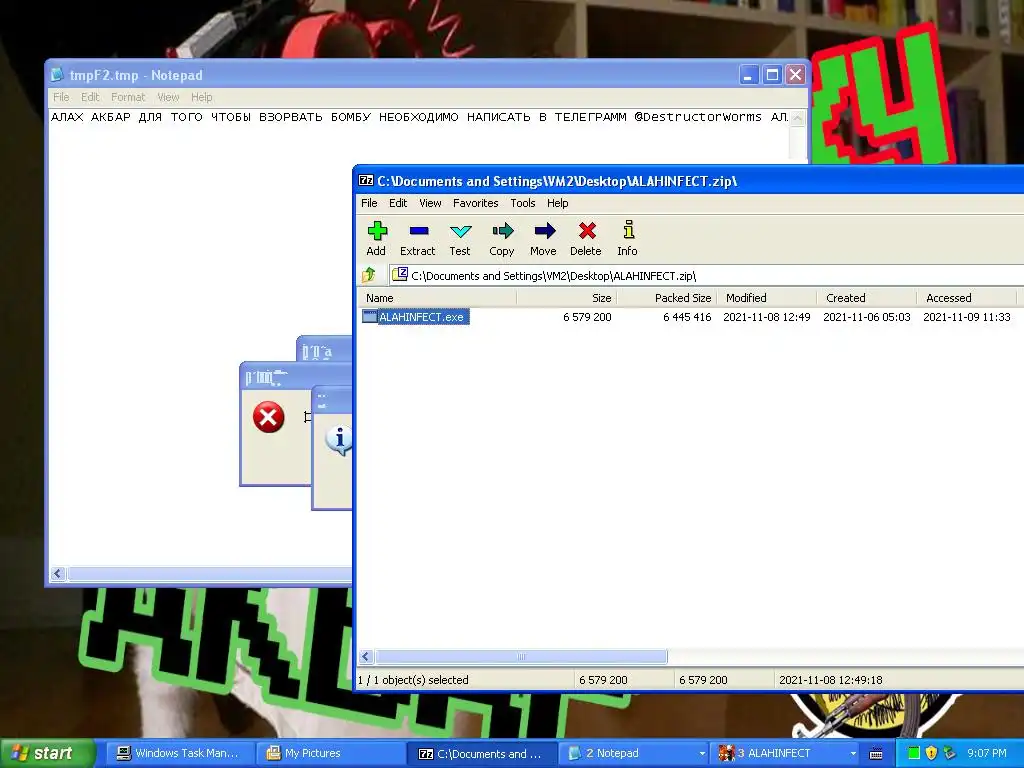Close the tmpF2.tmp Notepad window
1024x768 pixels.
pos(795,75)
